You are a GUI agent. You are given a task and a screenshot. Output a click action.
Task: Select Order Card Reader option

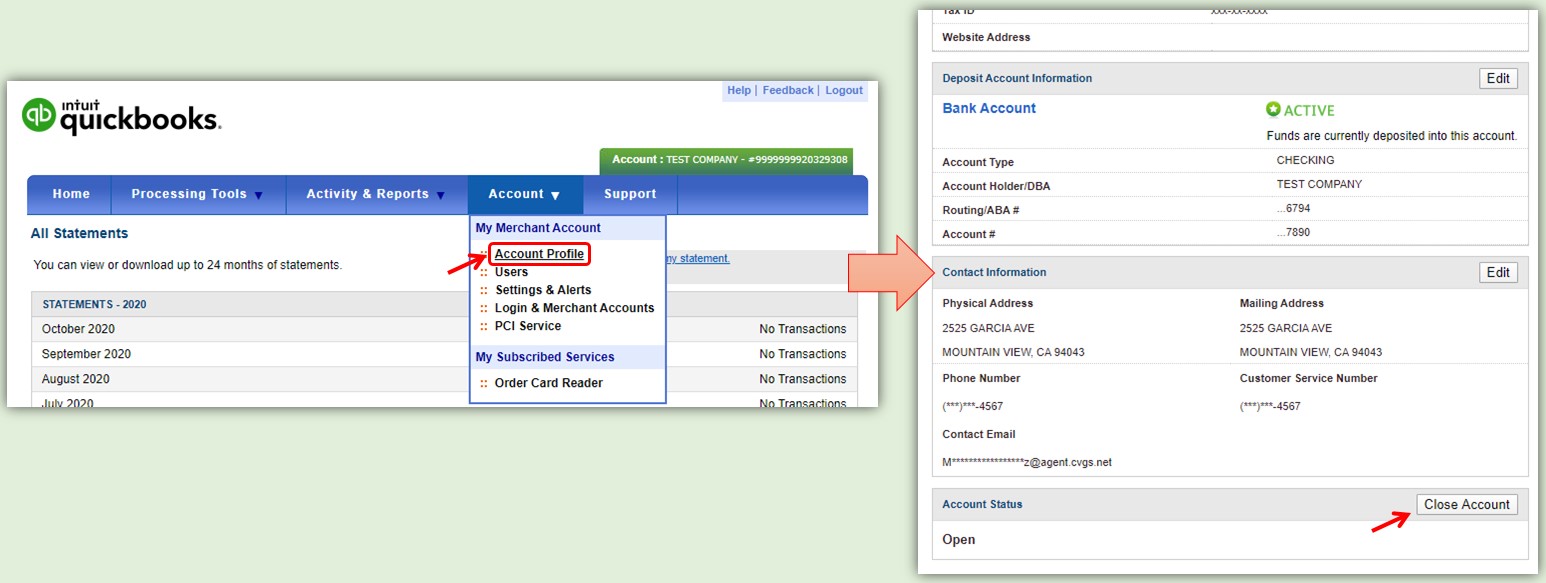(x=549, y=383)
